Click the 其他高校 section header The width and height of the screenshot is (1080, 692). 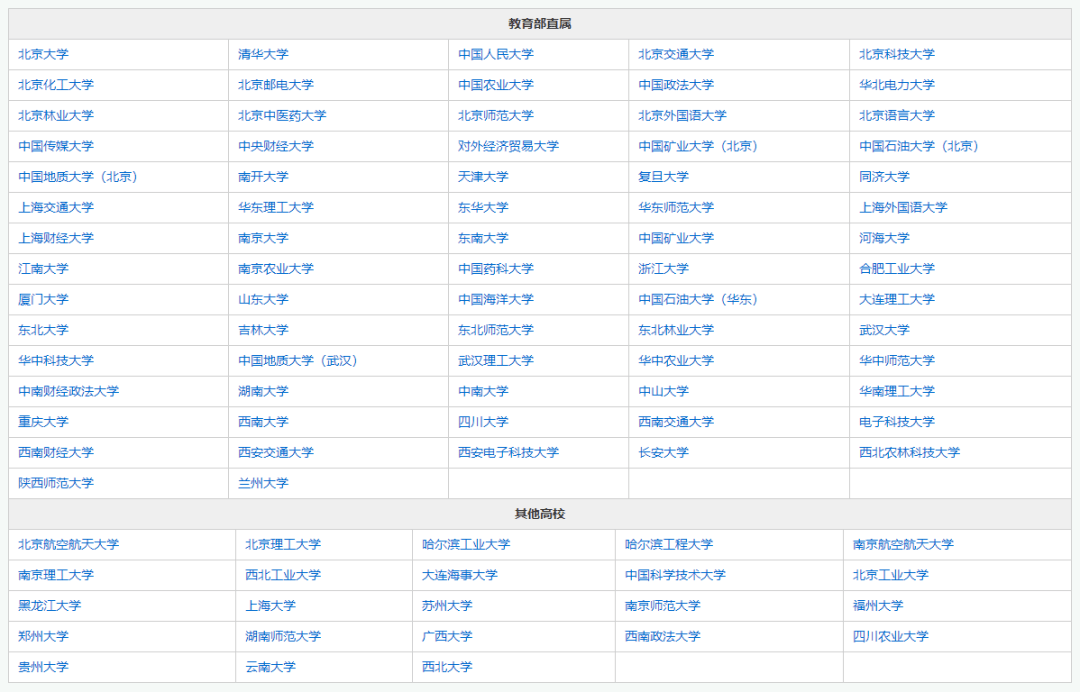click(540, 513)
